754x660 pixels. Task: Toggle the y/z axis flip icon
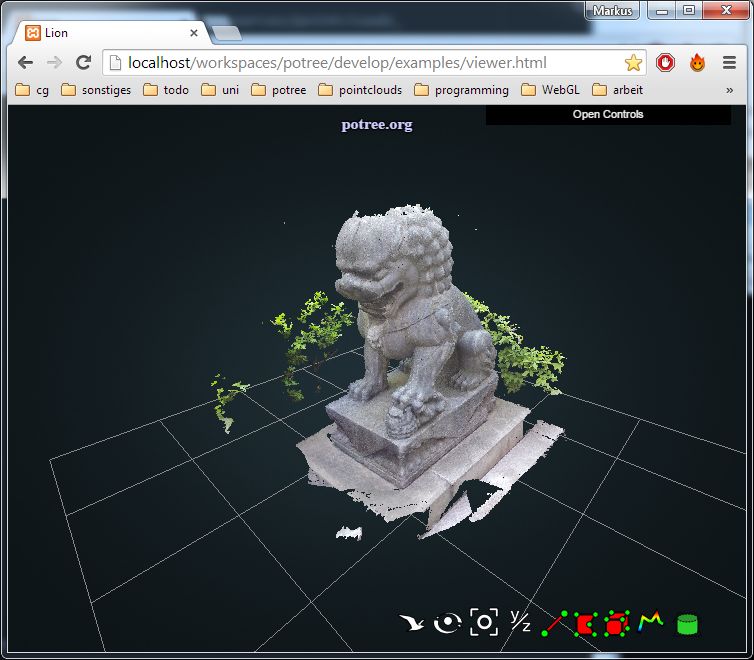pos(520,621)
